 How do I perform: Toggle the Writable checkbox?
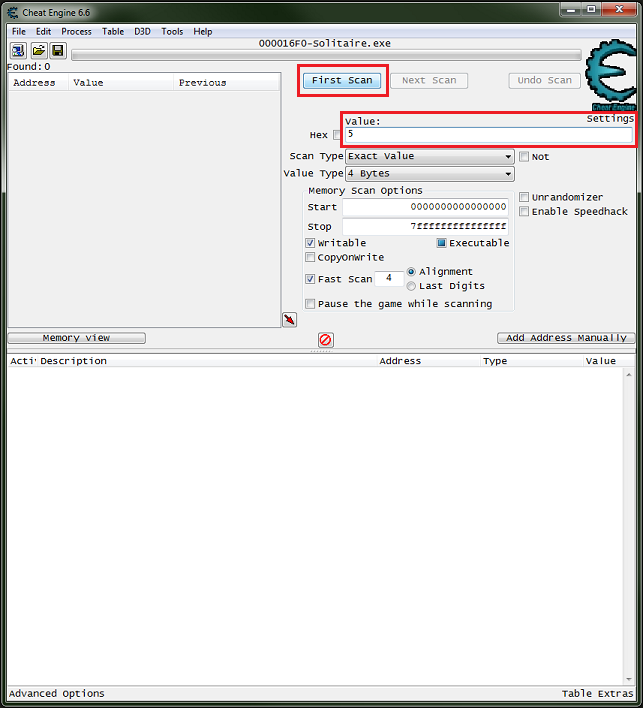[x=311, y=243]
